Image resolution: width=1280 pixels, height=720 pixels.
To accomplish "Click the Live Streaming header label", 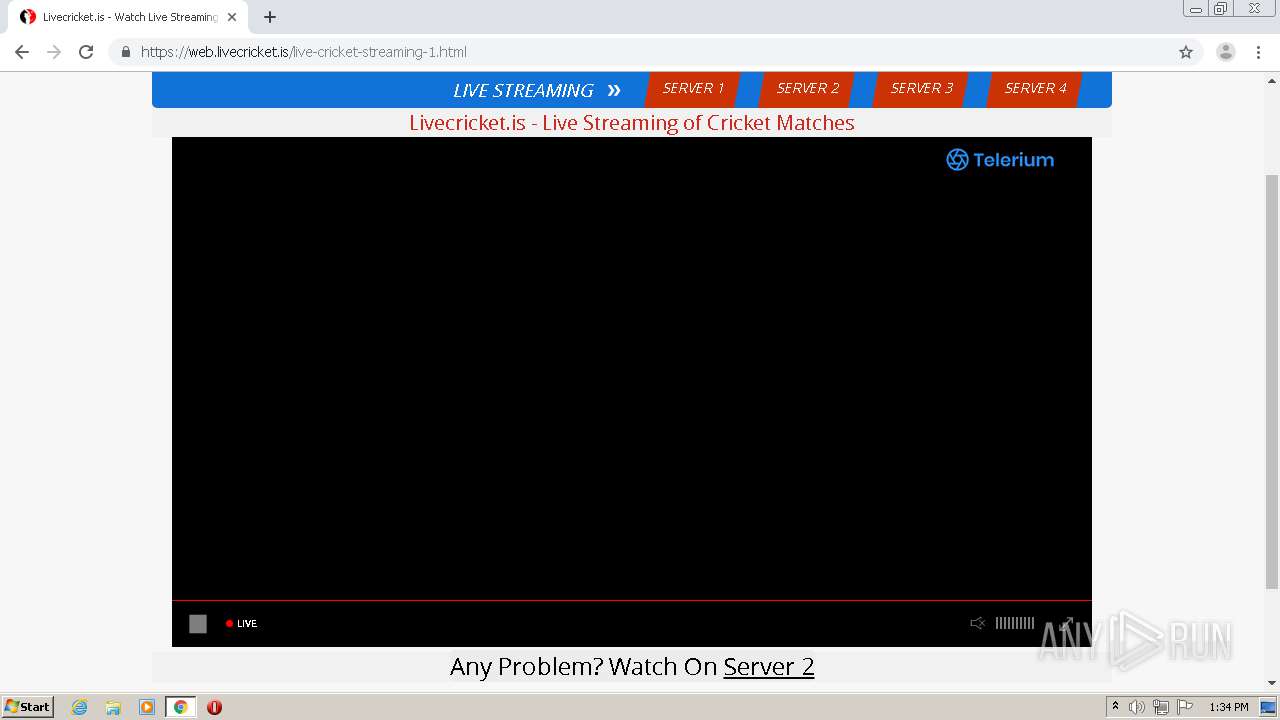I will click(523, 90).
